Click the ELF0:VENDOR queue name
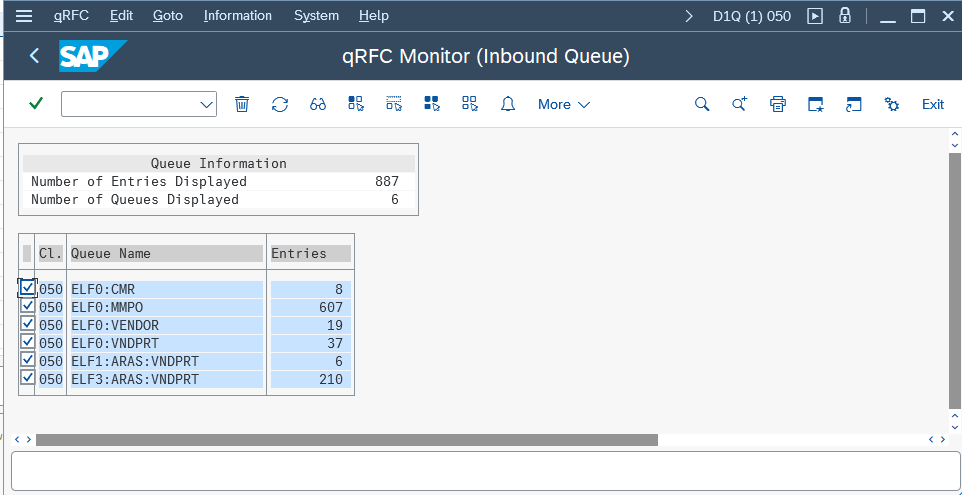This screenshot has height=495, width=962. [x=115, y=325]
